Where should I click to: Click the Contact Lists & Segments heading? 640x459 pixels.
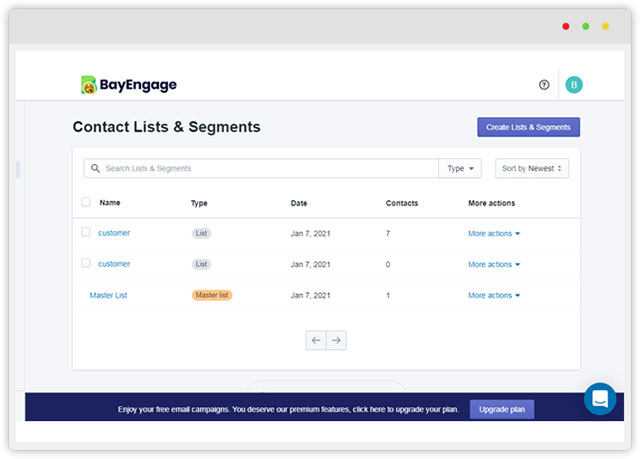coord(167,127)
